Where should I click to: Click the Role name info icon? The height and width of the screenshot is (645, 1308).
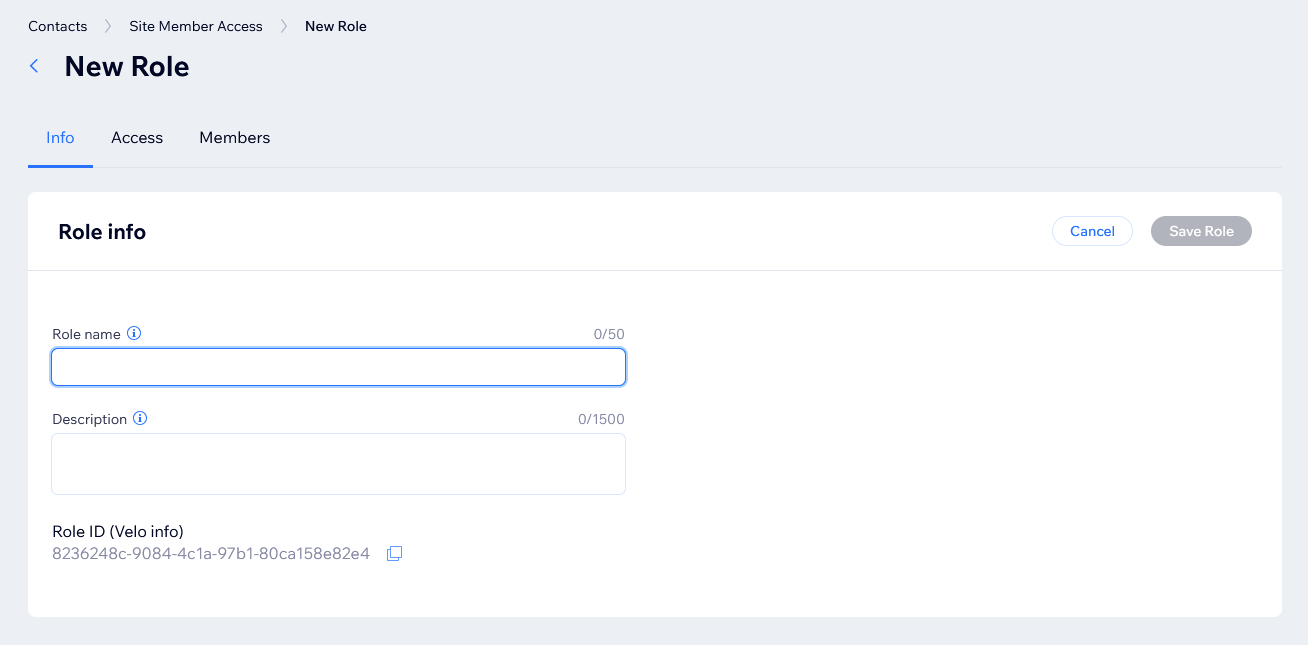pyautogui.click(x=134, y=334)
